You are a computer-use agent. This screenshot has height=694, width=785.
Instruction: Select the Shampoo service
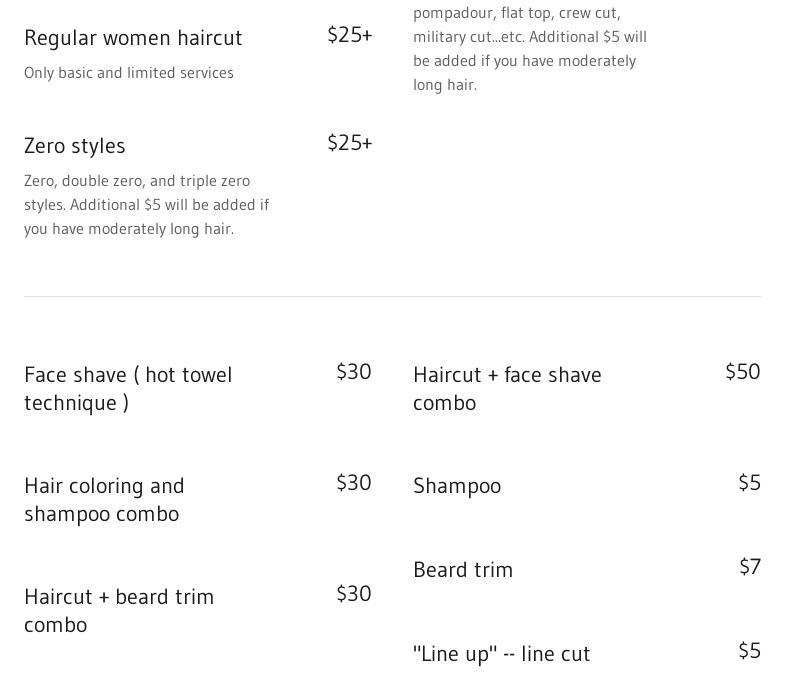[x=457, y=486]
